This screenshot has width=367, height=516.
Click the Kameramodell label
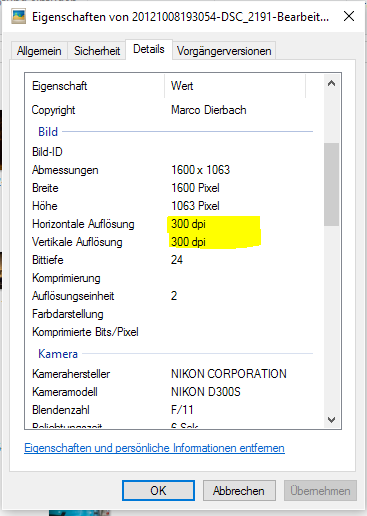tap(65, 392)
